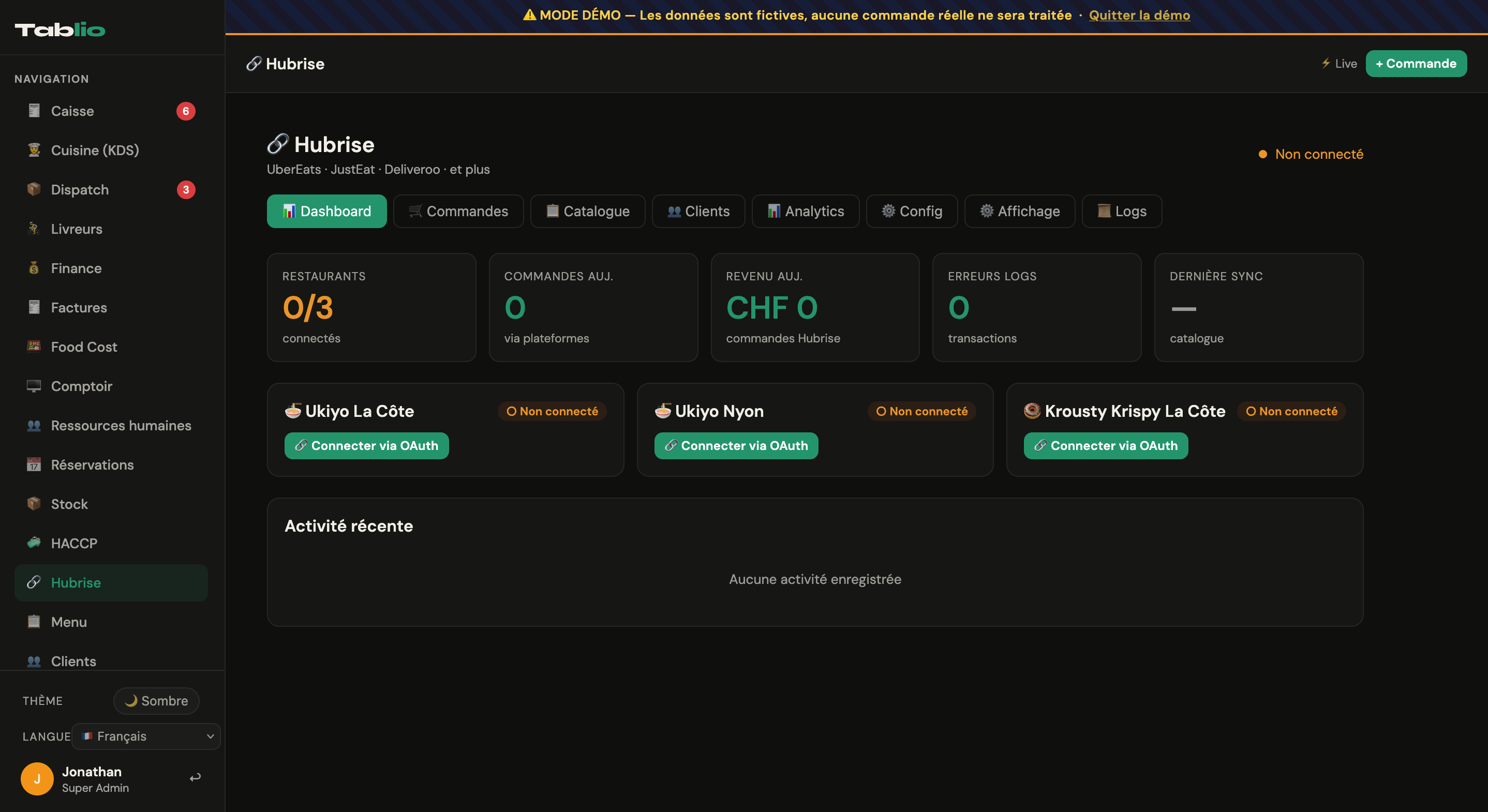Click the Finance money bag icon
The width and height of the screenshot is (1488, 812).
[34, 267]
